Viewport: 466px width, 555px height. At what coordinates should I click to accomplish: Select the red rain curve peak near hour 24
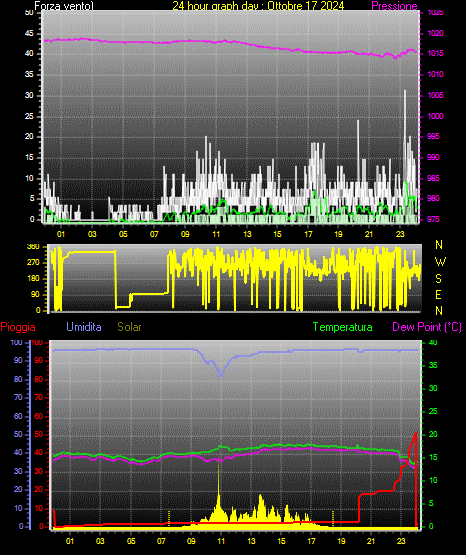point(416,433)
